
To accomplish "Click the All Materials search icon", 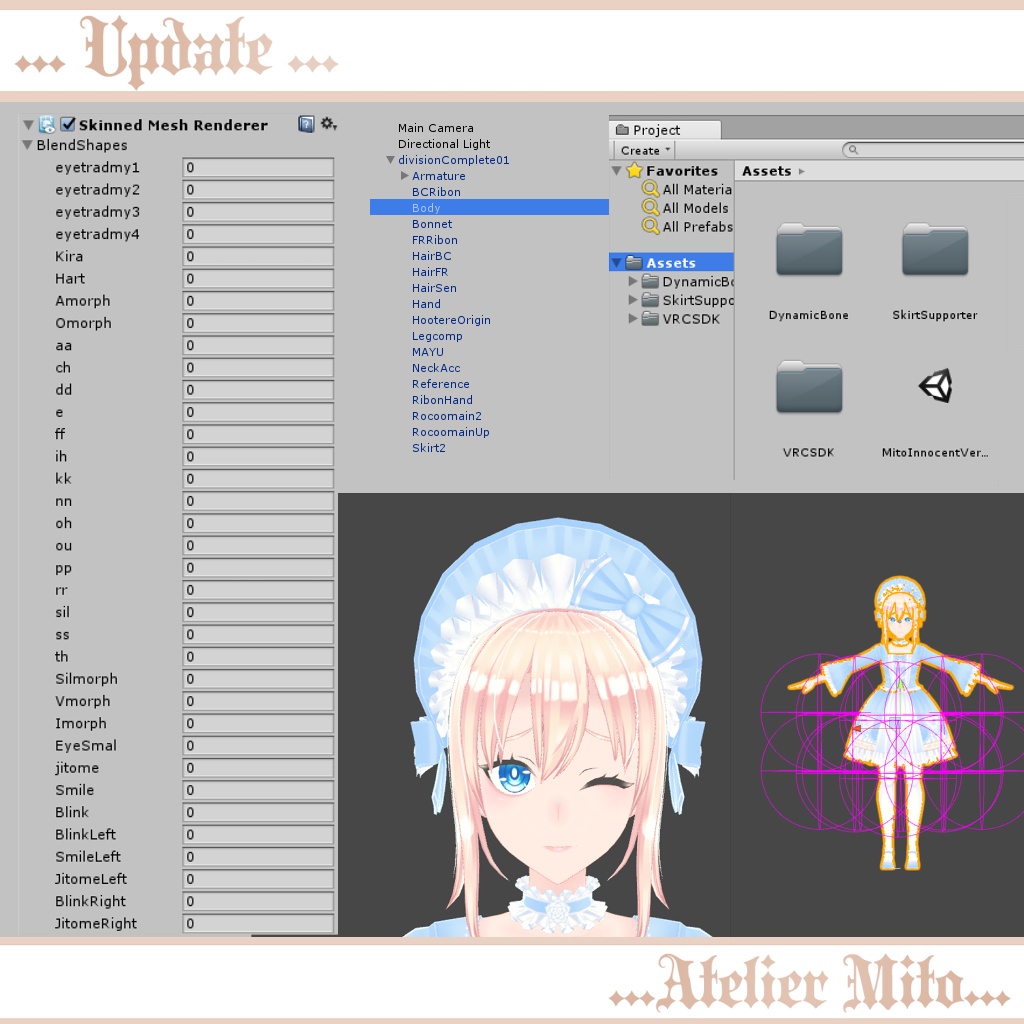I will (650, 189).
